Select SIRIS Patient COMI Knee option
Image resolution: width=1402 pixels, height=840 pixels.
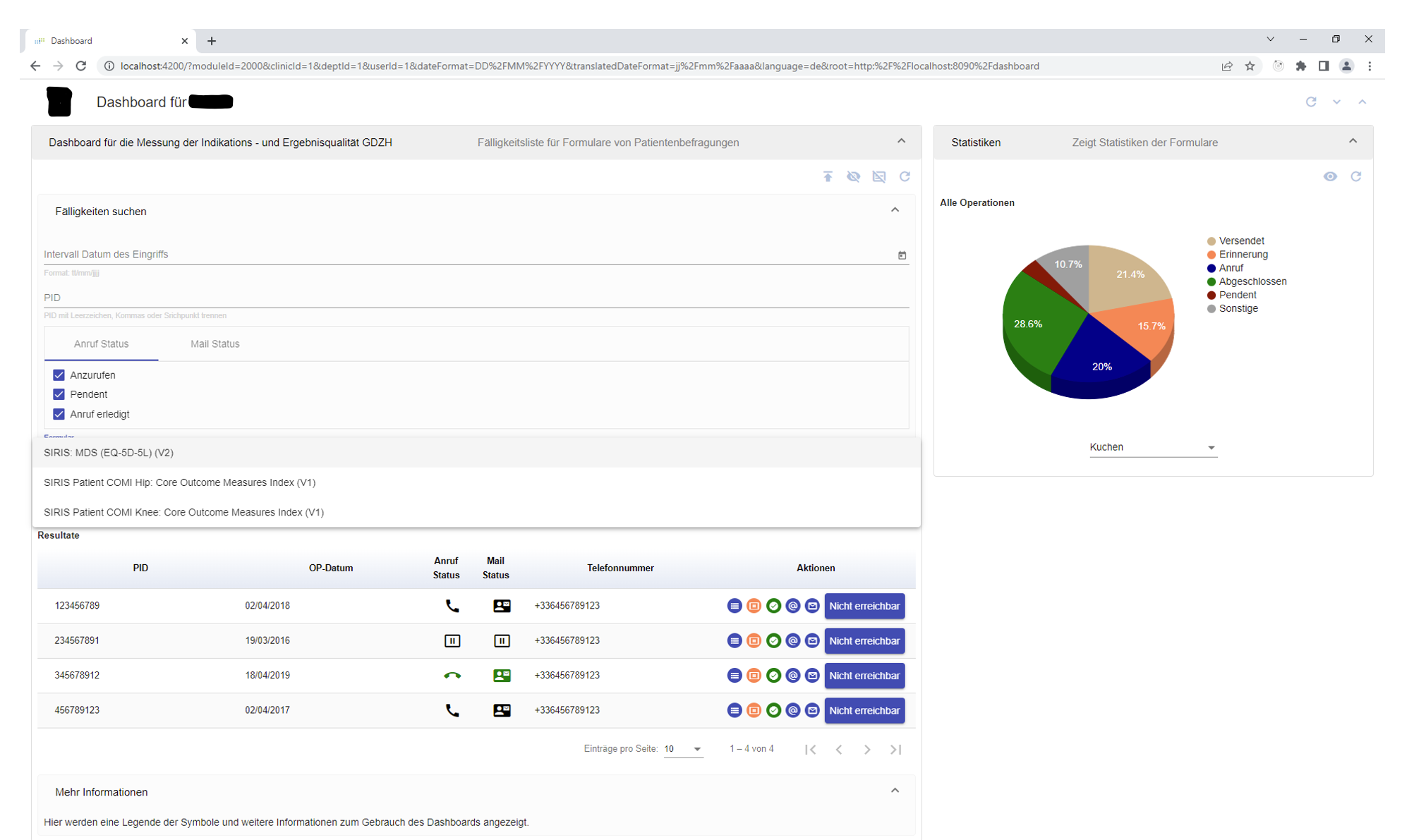pos(476,512)
